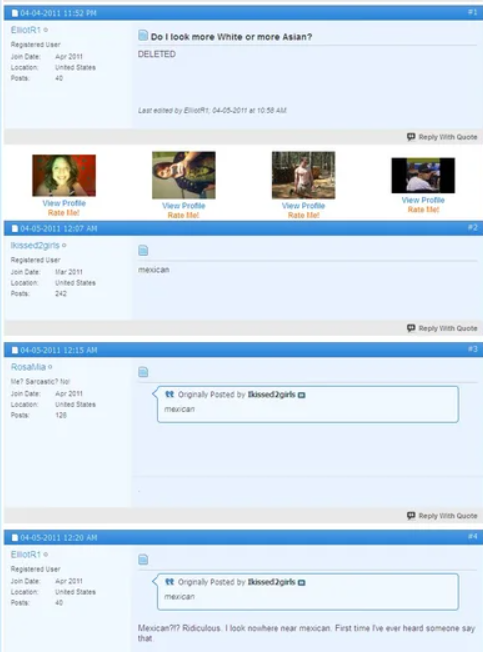Click Reply With Quote on post #2
483x652 pixels.
click(442, 328)
